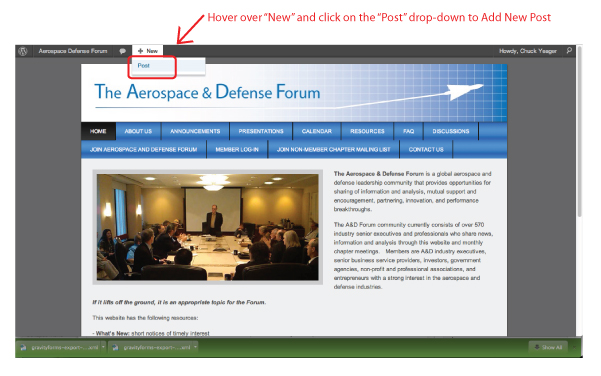Click the Member Log-In link
The image size is (601, 376).
237,149
